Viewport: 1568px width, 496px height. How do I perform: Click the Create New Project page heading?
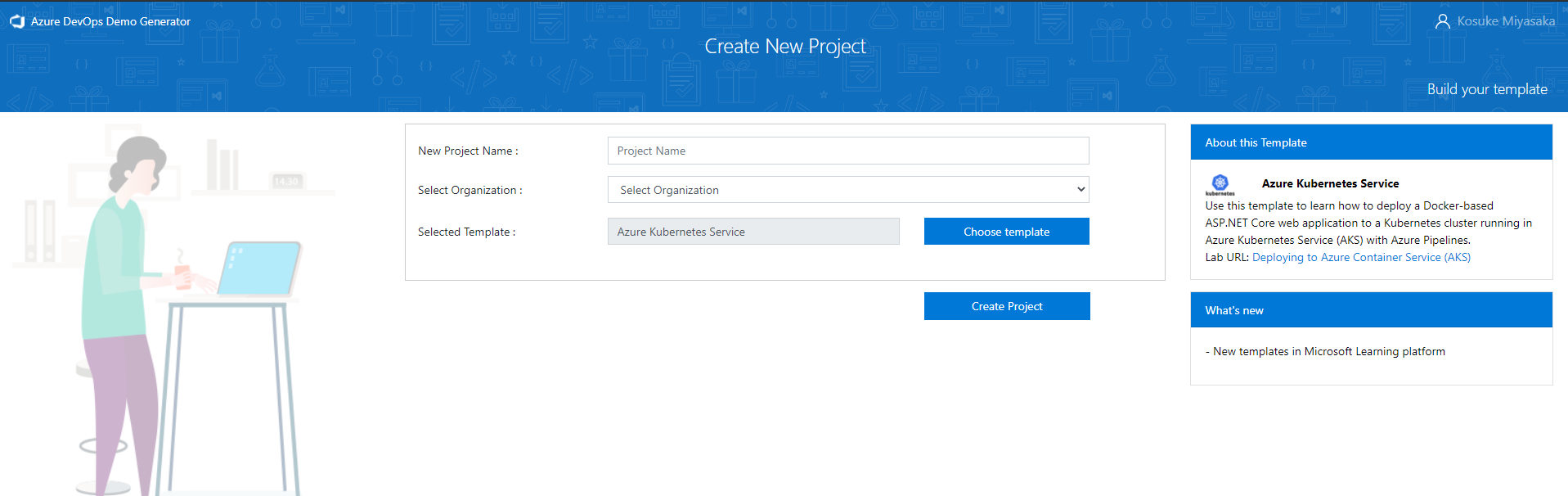pos(785,47)
